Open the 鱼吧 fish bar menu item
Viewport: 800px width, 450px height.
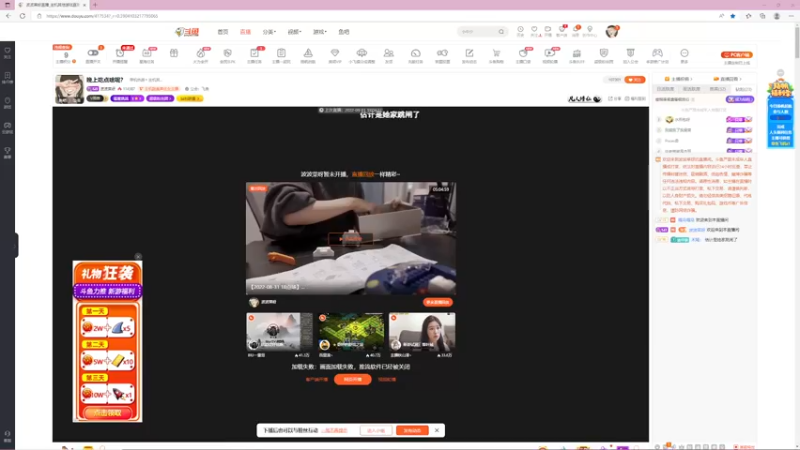(344, 32)
